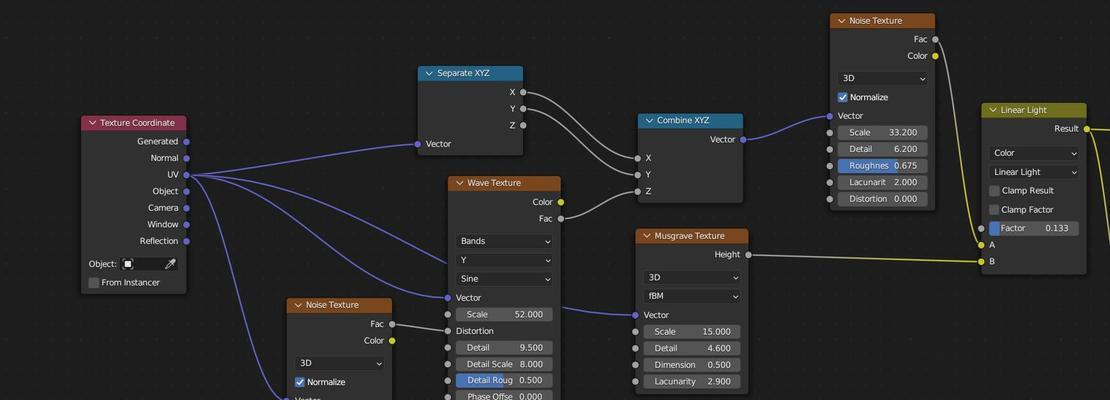Click the Lacunarity field in Musgrave Texture

coord(692,382)
